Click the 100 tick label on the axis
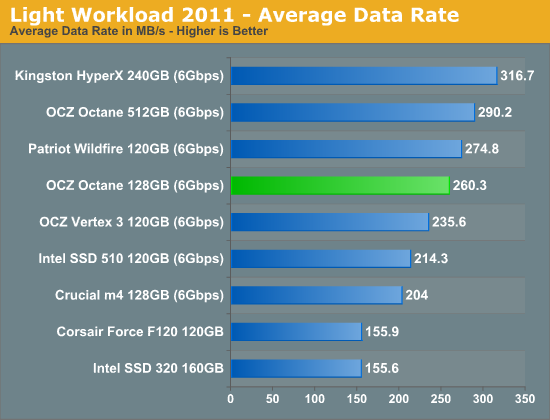550x420 pixels. coord(315,399)
